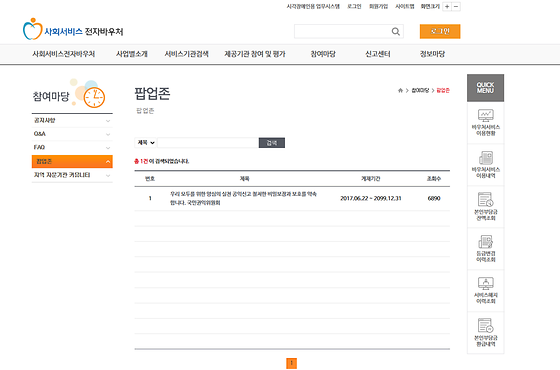The height and width of the screenshot is (370, 560).
Task: Open the 국민권익위원회 post title
Action: point(243,198)
